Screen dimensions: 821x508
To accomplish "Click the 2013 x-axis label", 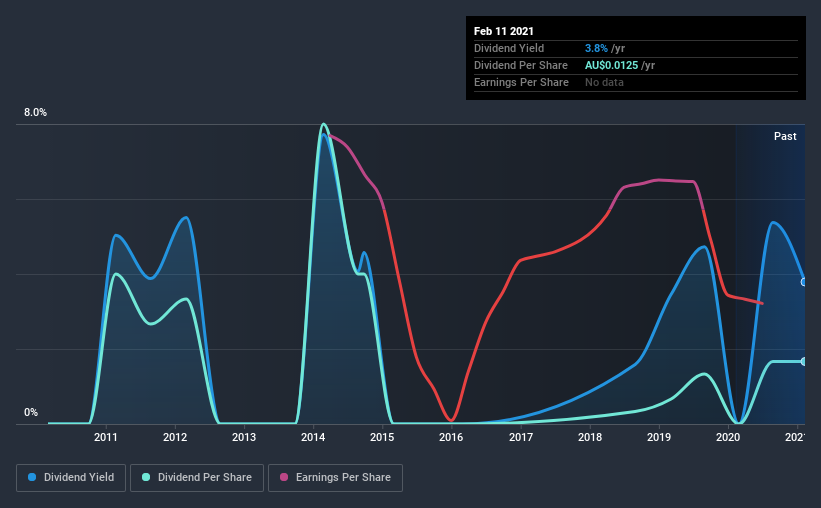I will tap(244, 437).
